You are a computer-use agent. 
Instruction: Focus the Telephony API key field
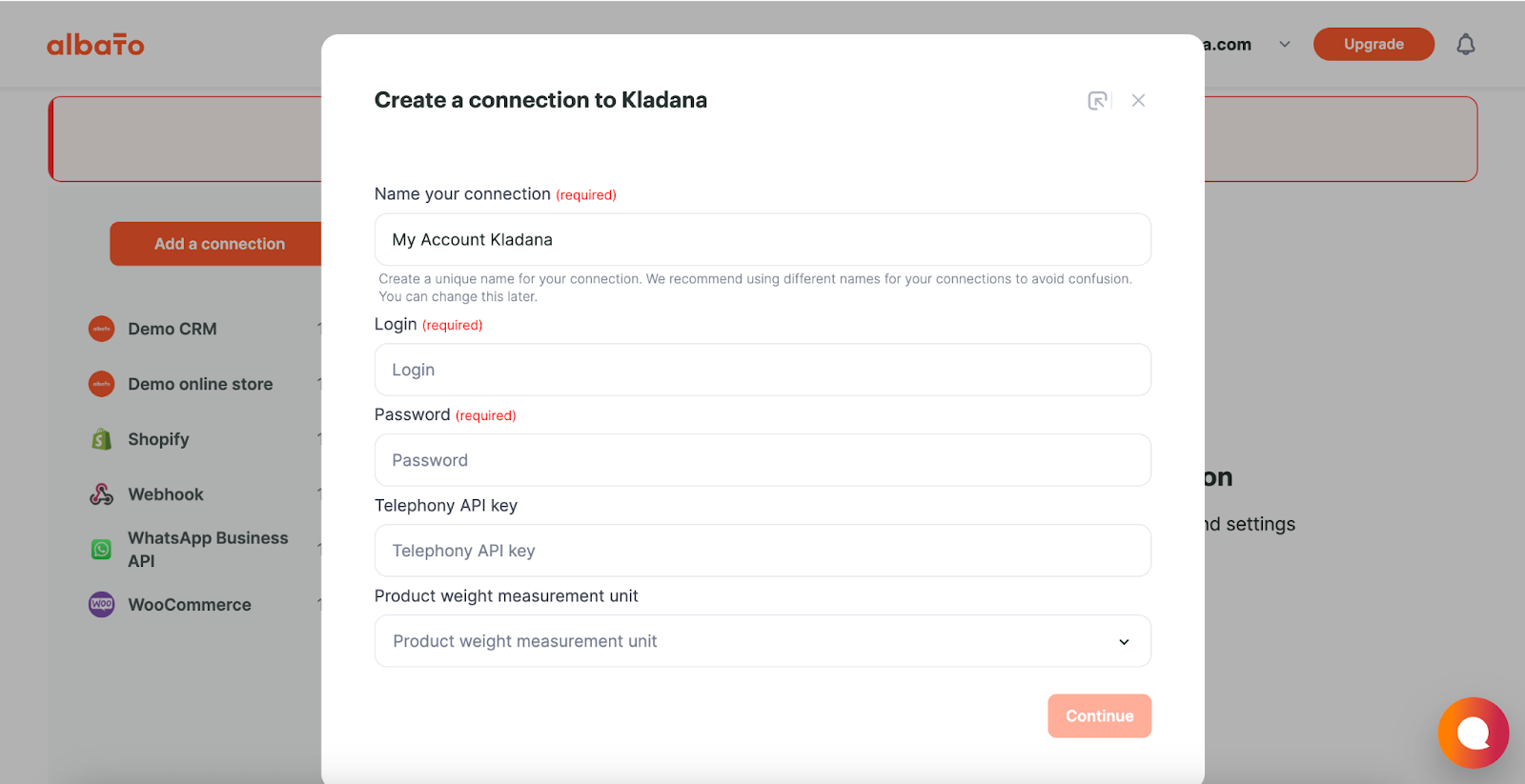tap(762, 551)
